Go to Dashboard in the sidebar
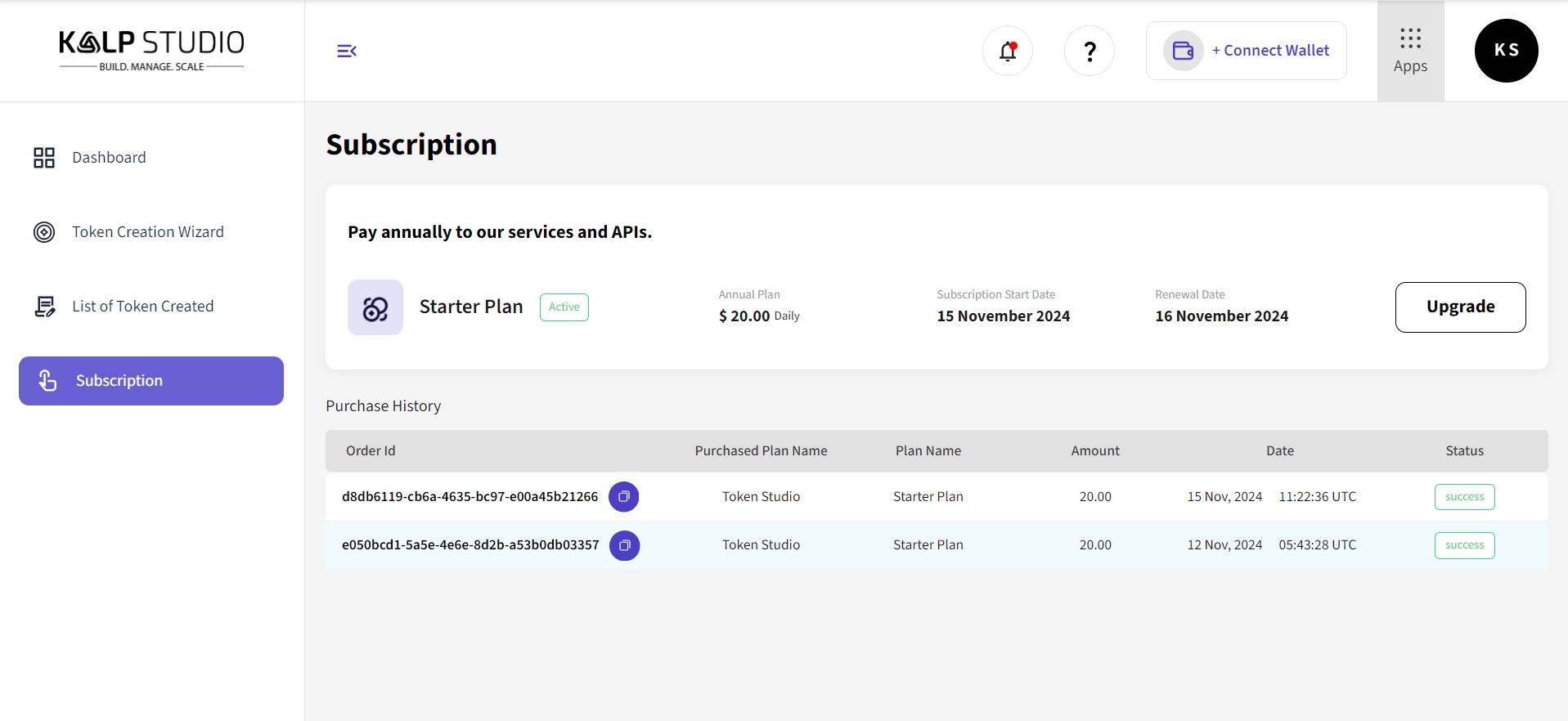This screenshot has width=1568, height=721. point(109,158)
